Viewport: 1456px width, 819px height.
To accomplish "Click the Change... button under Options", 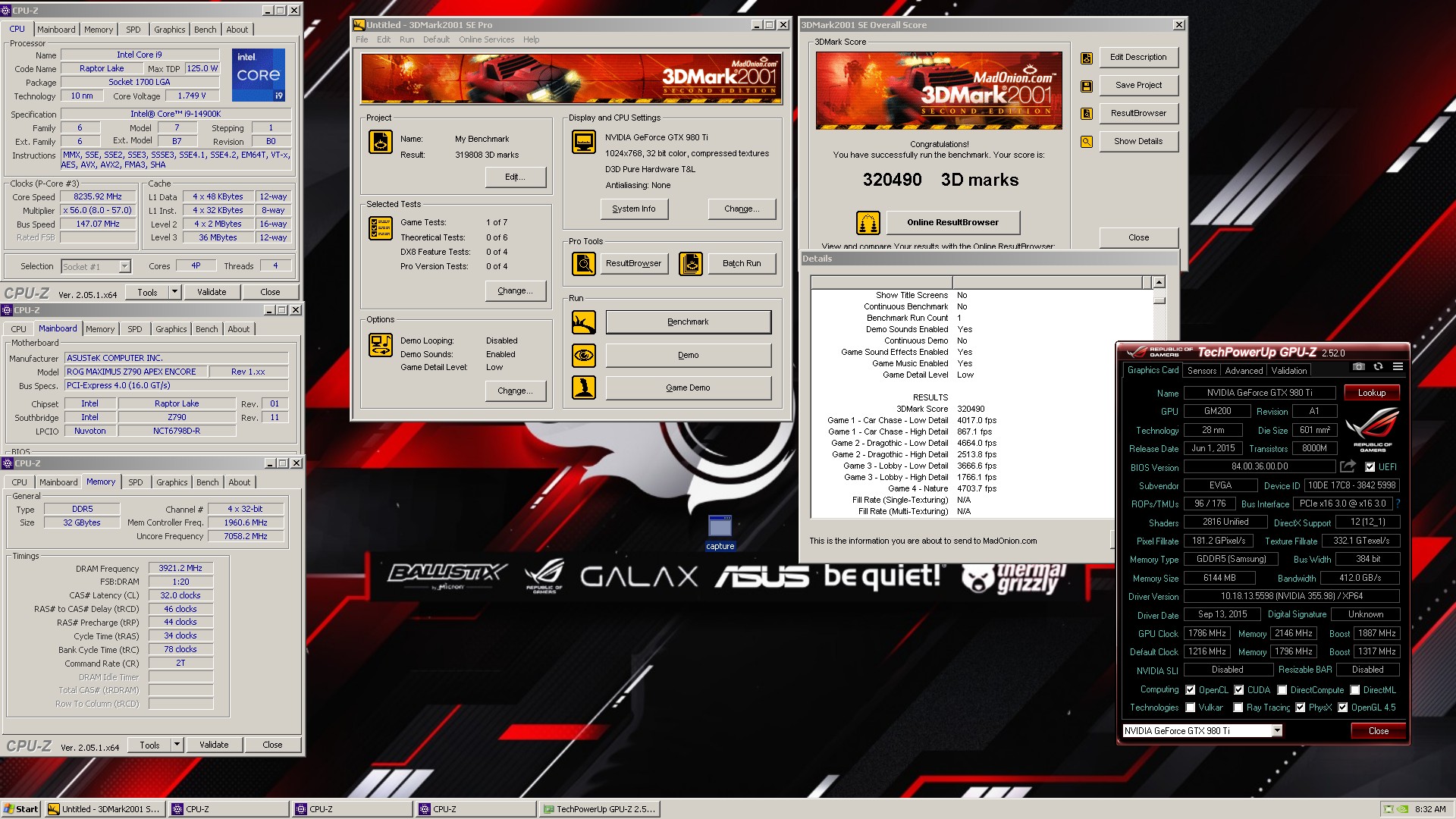I will click(x=516, y=391).
